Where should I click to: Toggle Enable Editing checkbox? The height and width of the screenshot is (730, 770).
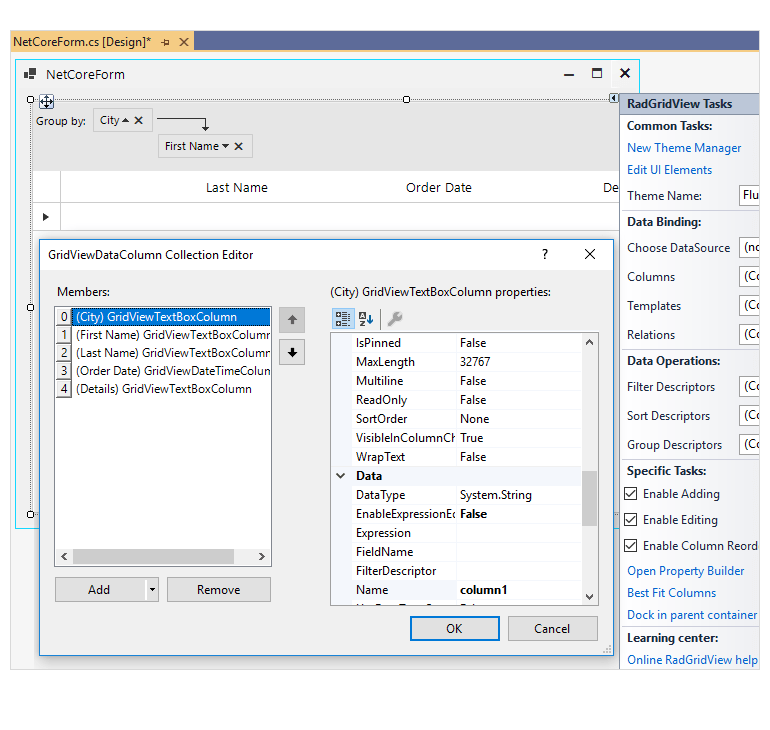pyautogui.click(x=631, y=520)
